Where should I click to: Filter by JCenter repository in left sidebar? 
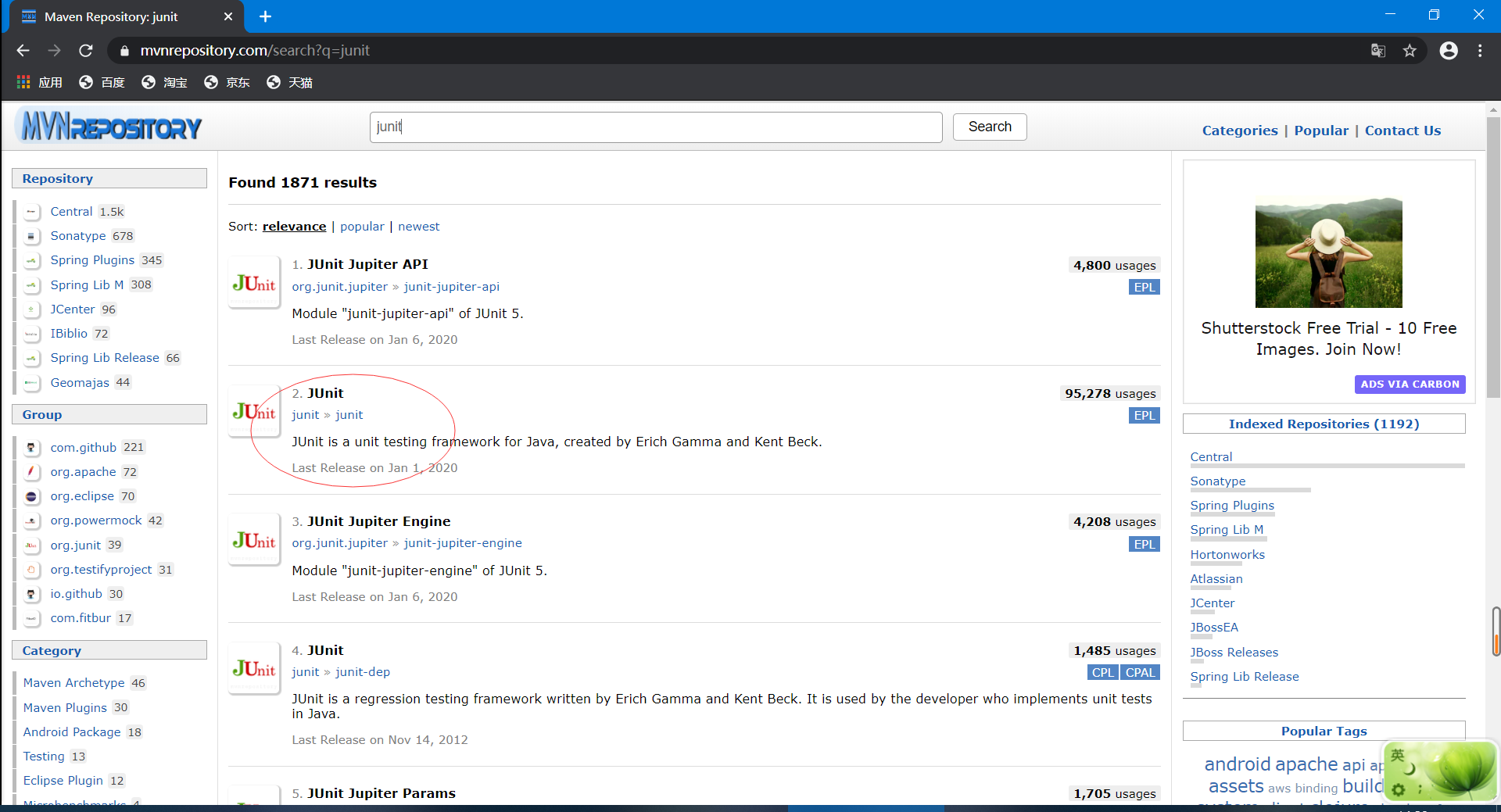pos(73,309)
